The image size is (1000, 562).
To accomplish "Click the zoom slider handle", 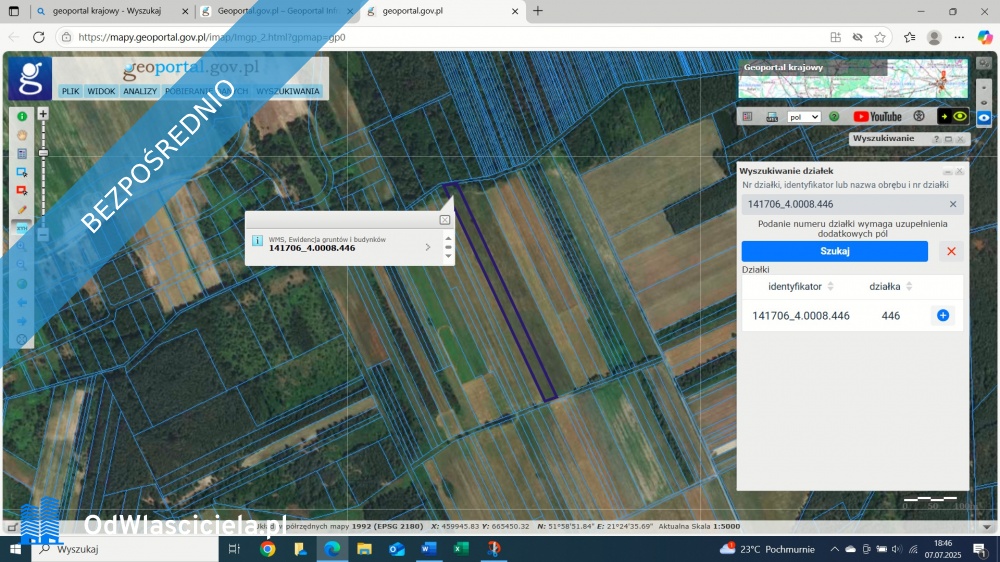I will click(43, 152).
